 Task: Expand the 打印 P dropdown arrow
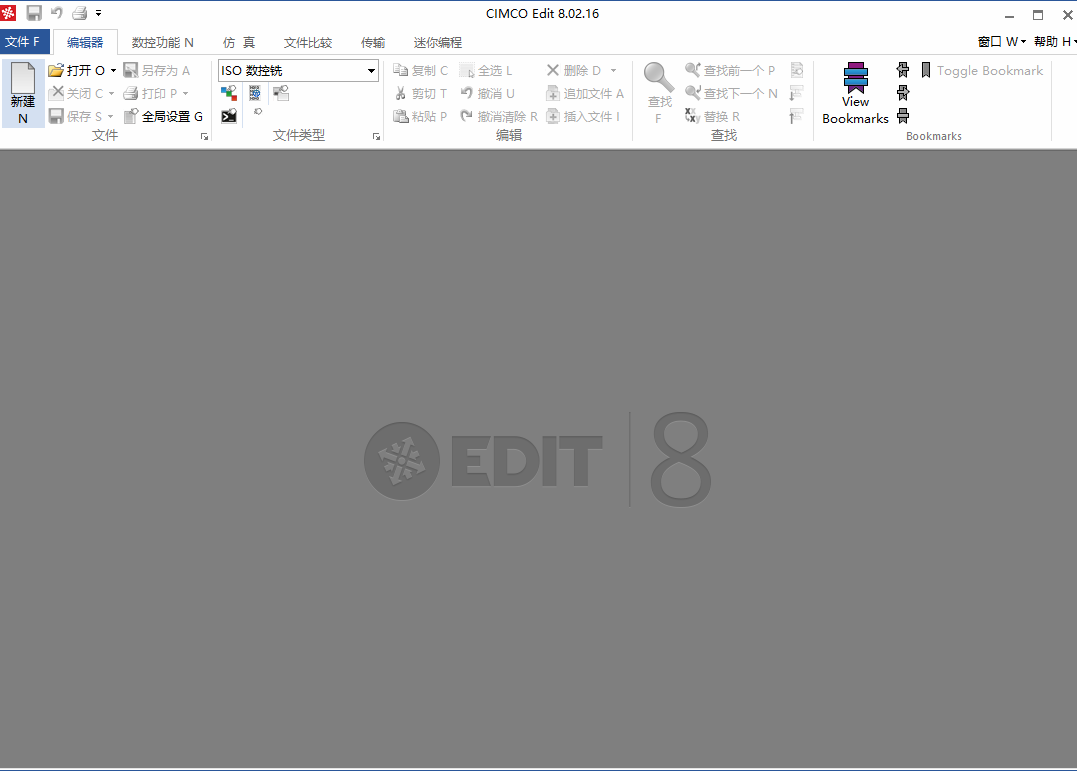coord(185,93)
